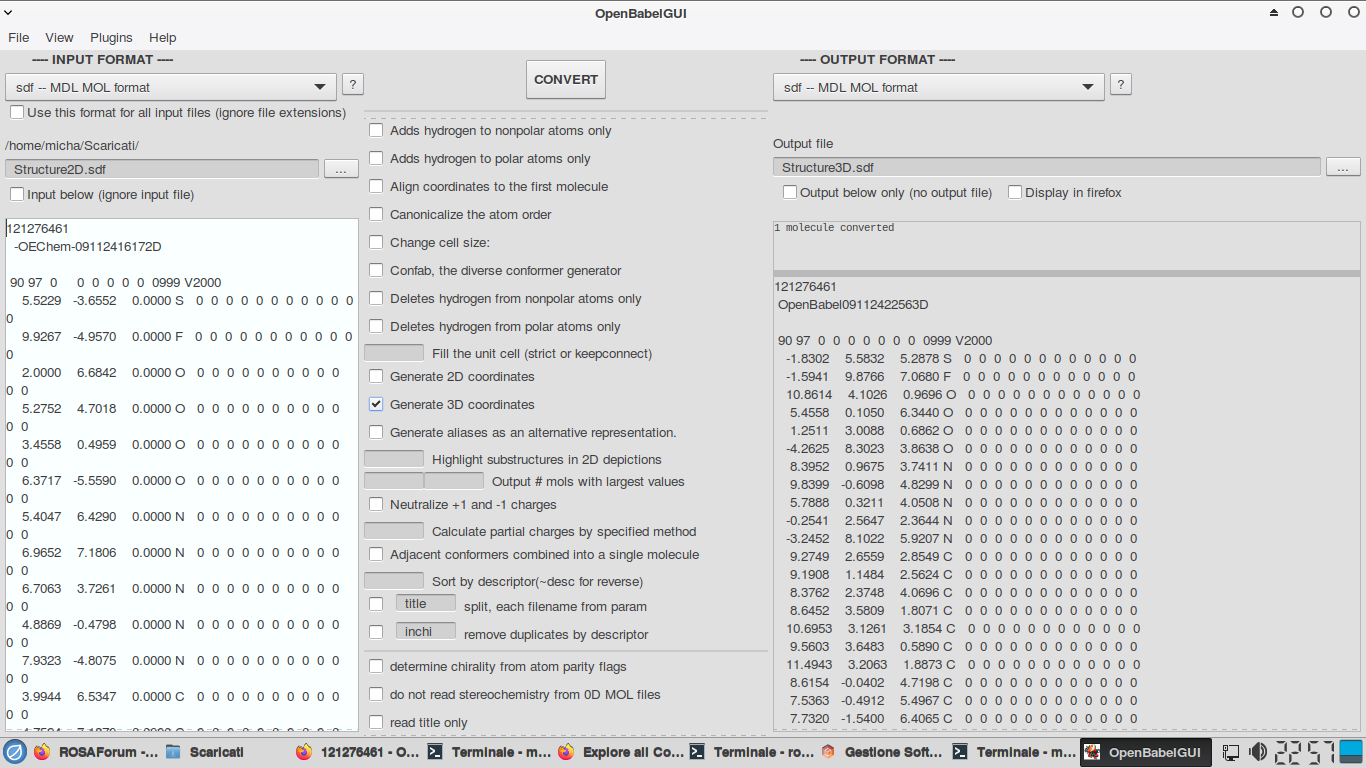Click the Calculate partial charges method field

(x=394, y=531)
